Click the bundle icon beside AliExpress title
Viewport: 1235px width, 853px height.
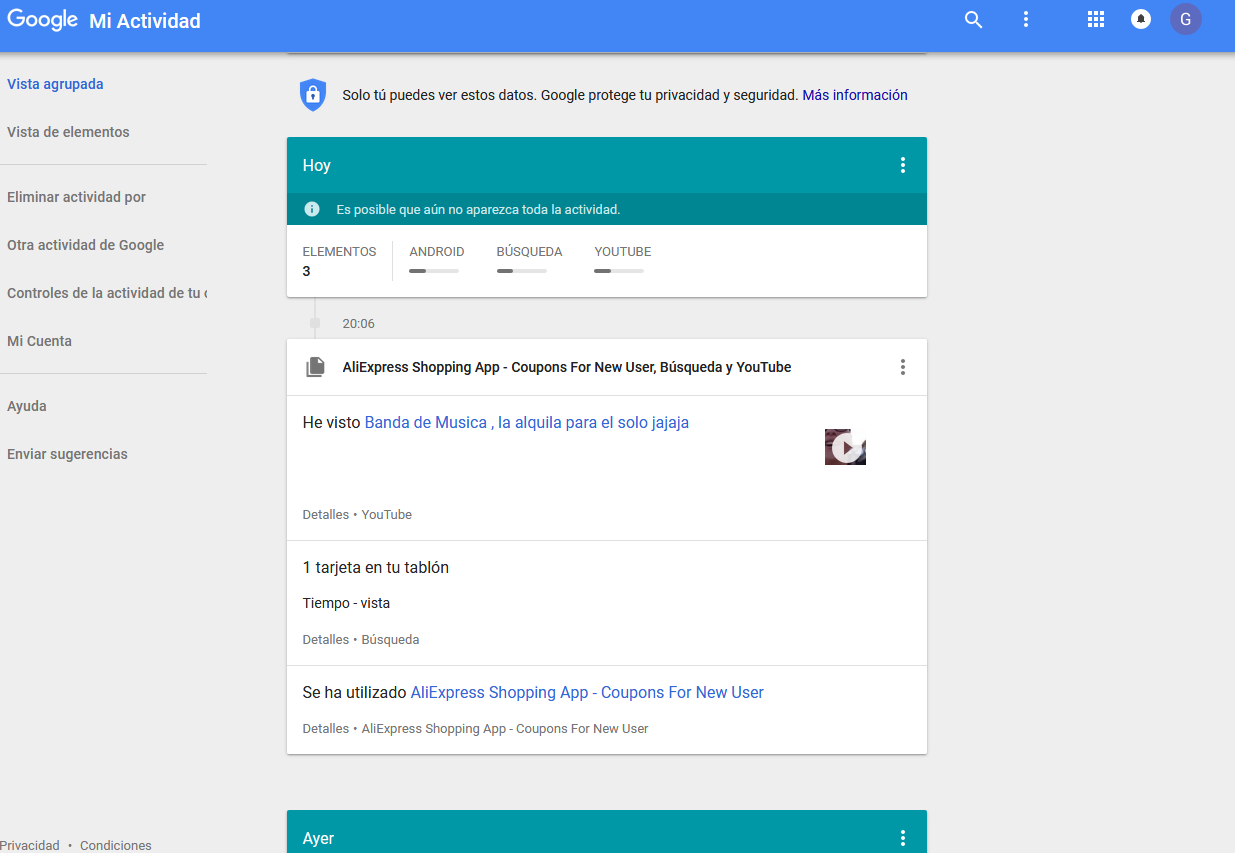point(315,367)
